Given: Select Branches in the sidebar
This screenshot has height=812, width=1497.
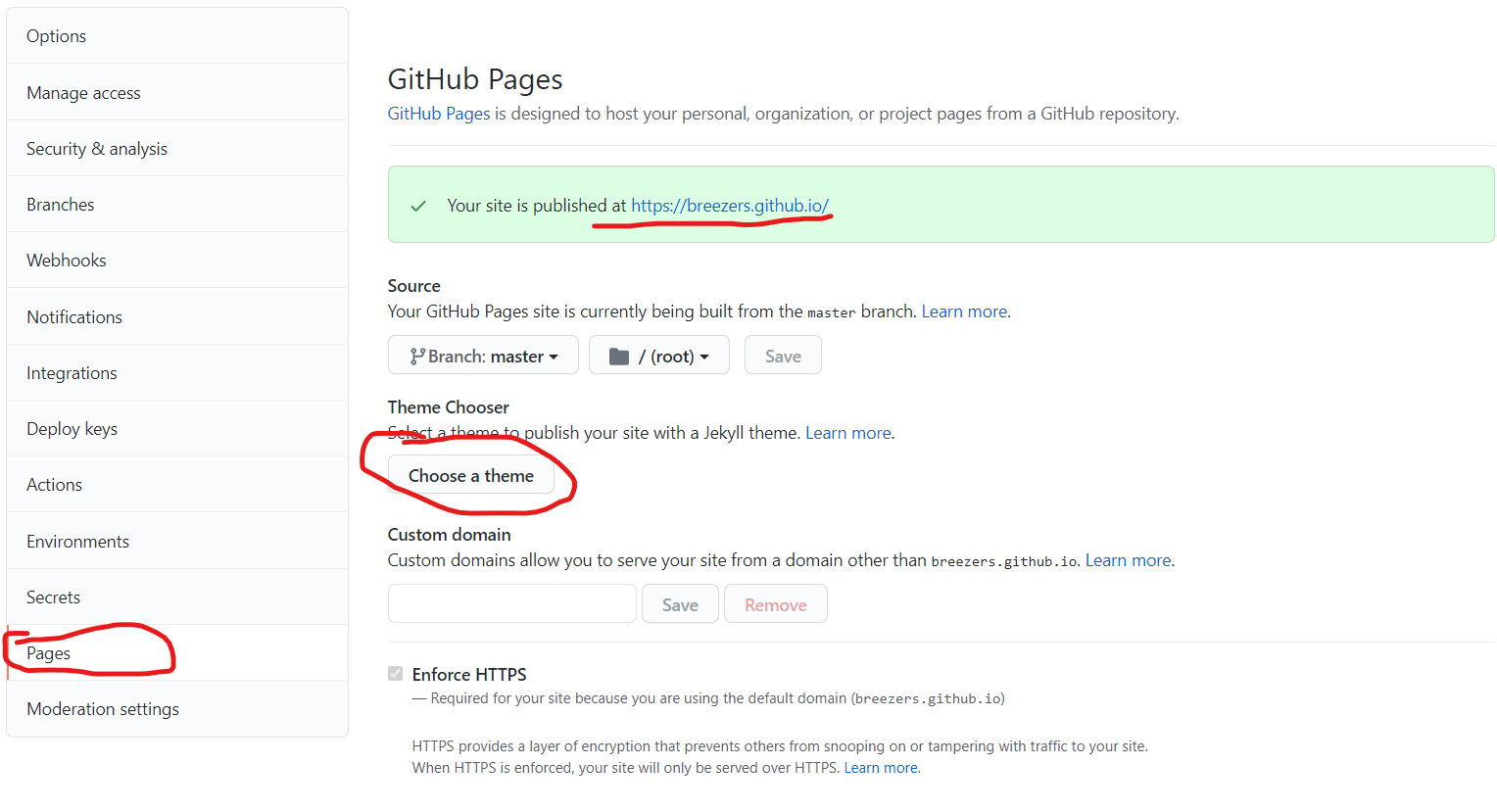Looking at the screenshot, I should point(177,205).
